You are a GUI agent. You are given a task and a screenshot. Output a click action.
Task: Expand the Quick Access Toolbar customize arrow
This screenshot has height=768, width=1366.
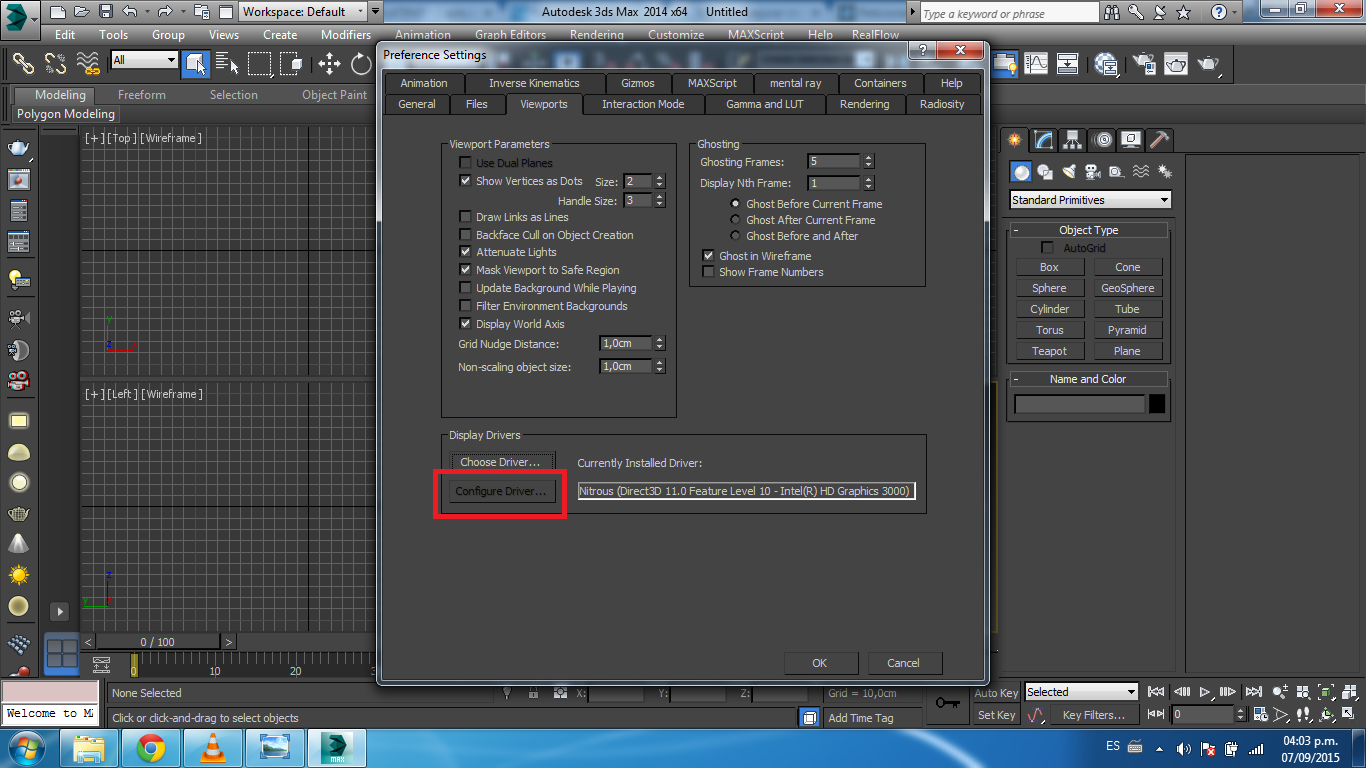click(x=375, y=12)
